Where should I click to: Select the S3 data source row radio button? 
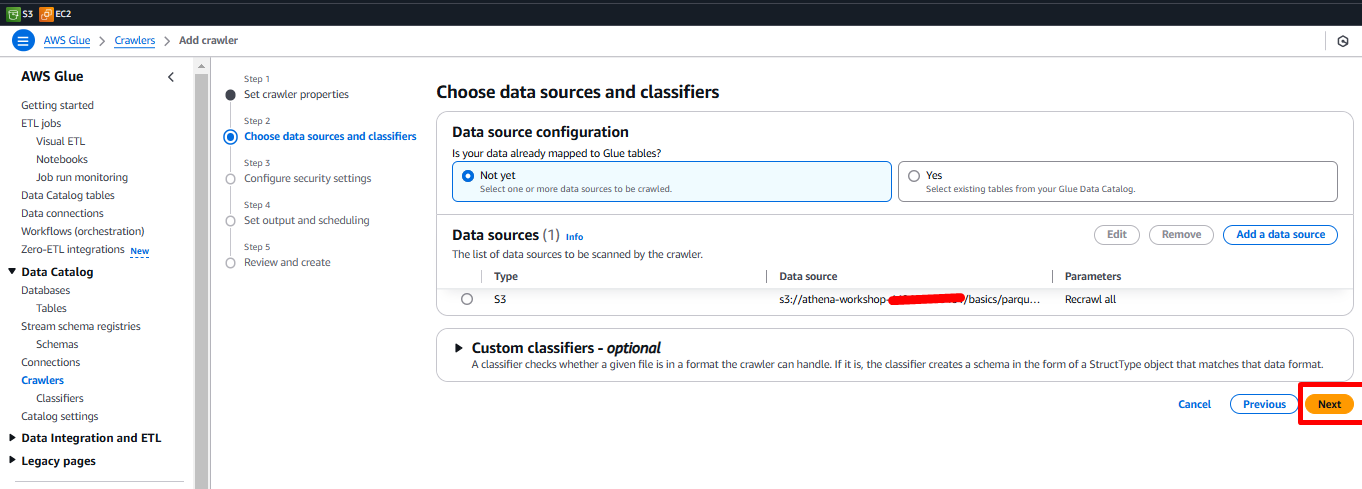(467, 299)
